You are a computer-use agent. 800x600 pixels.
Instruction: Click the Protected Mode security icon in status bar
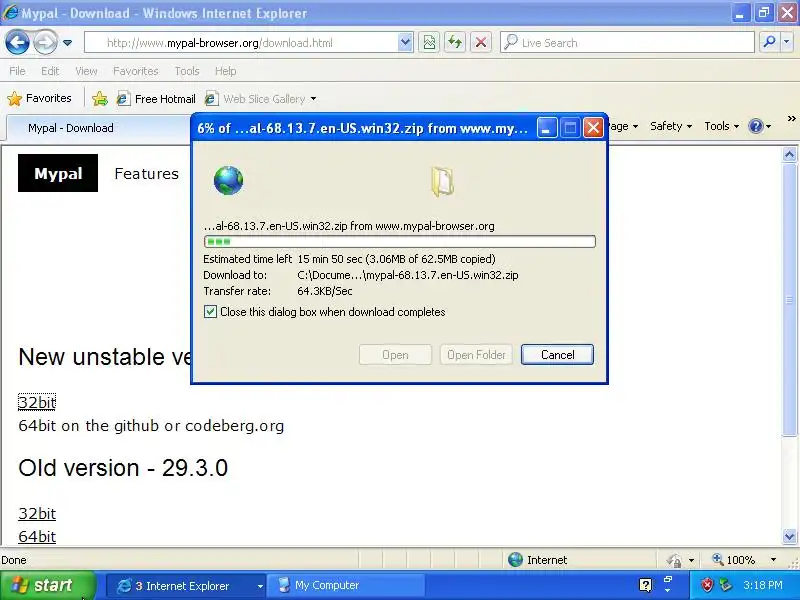click(674, 560)
